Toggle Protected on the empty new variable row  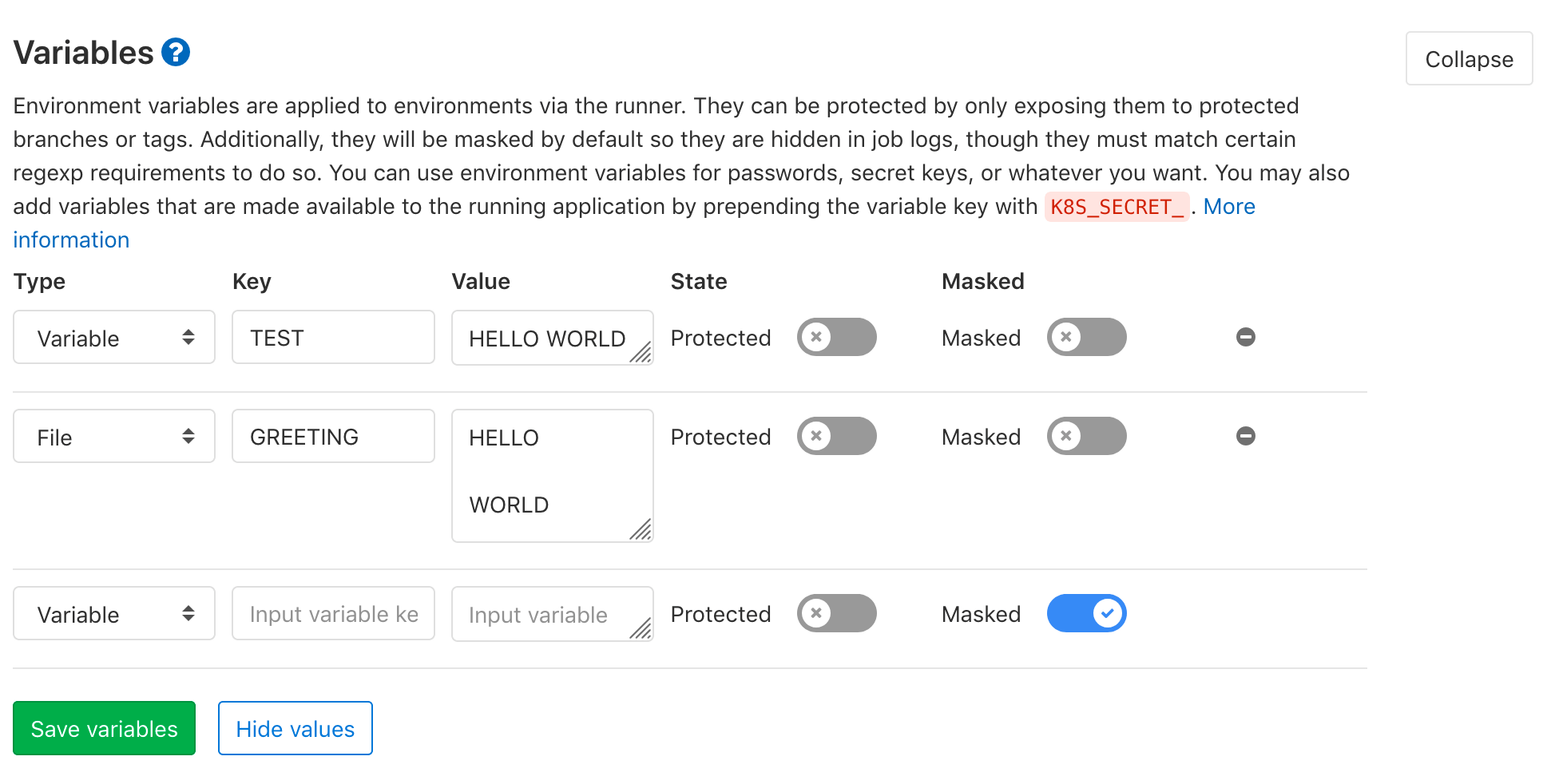coord(836,613)
